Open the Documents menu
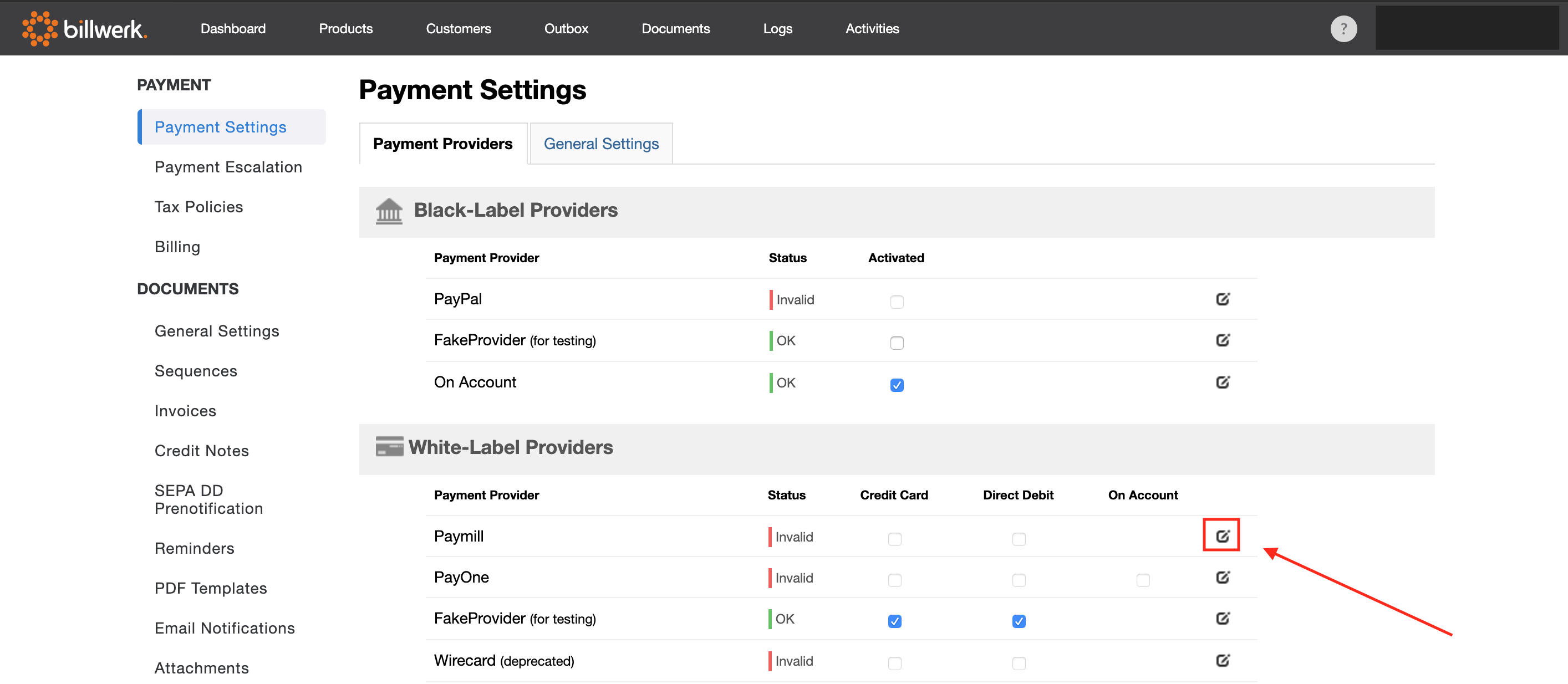1568x684 pixels. 676,29
